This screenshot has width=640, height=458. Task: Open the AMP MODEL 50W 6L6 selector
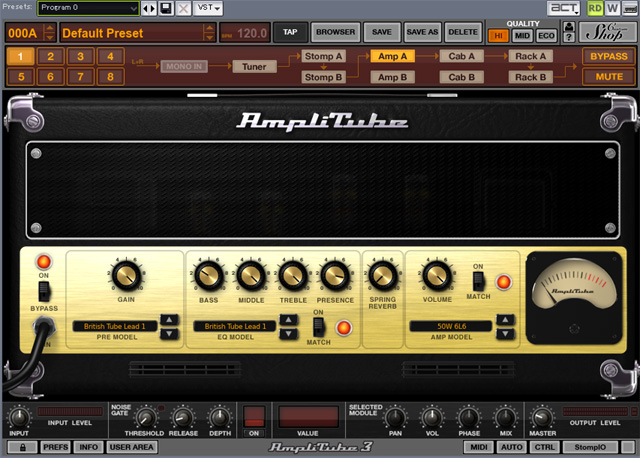(x=451, y=326)
